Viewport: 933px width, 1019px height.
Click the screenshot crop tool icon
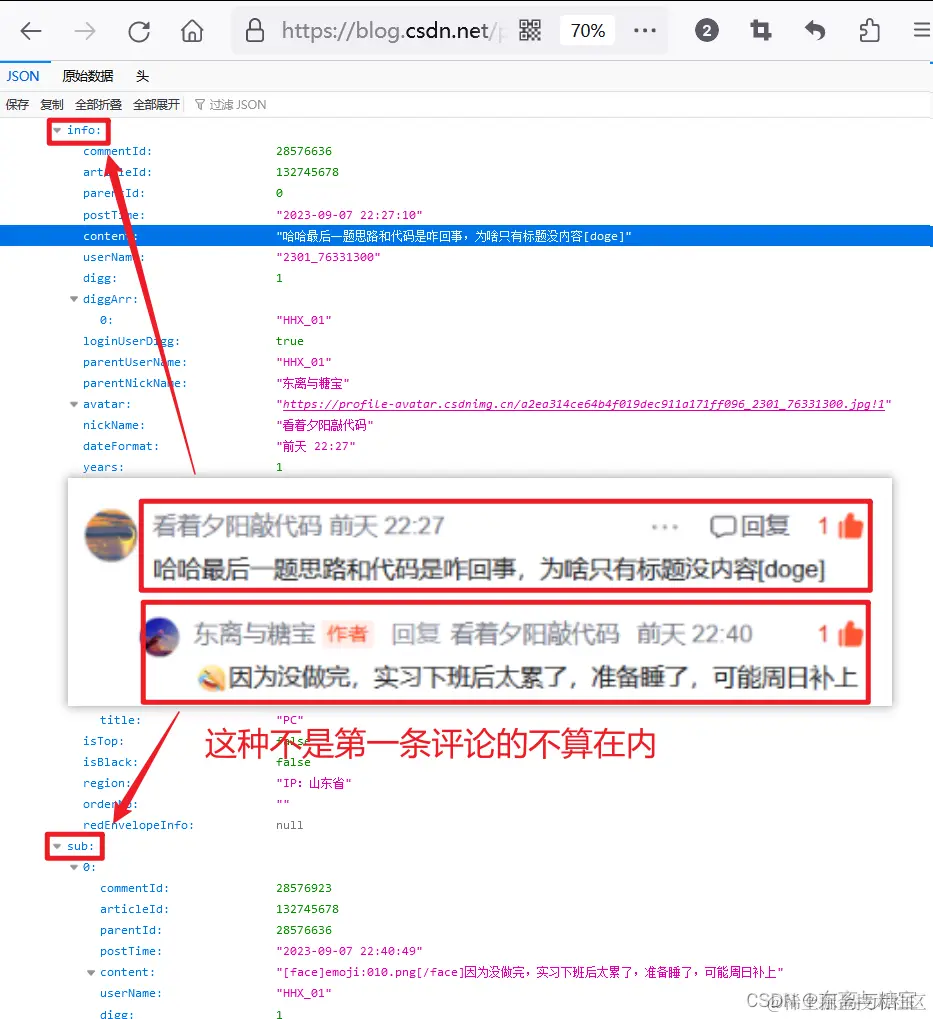point(760,30)
